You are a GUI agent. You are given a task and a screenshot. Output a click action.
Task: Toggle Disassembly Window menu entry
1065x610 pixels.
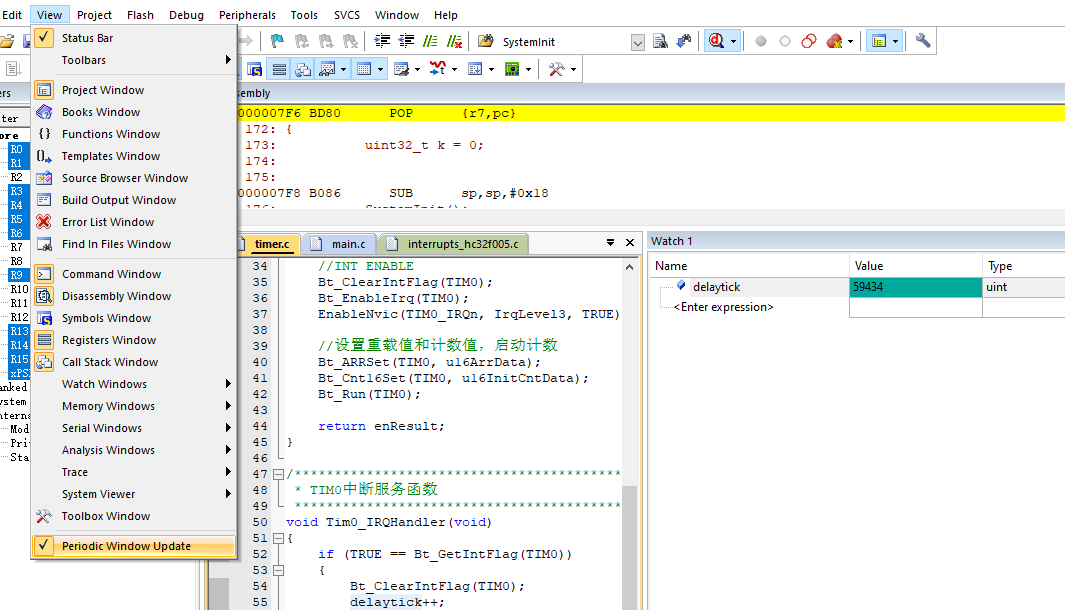[x=134, y=296]
